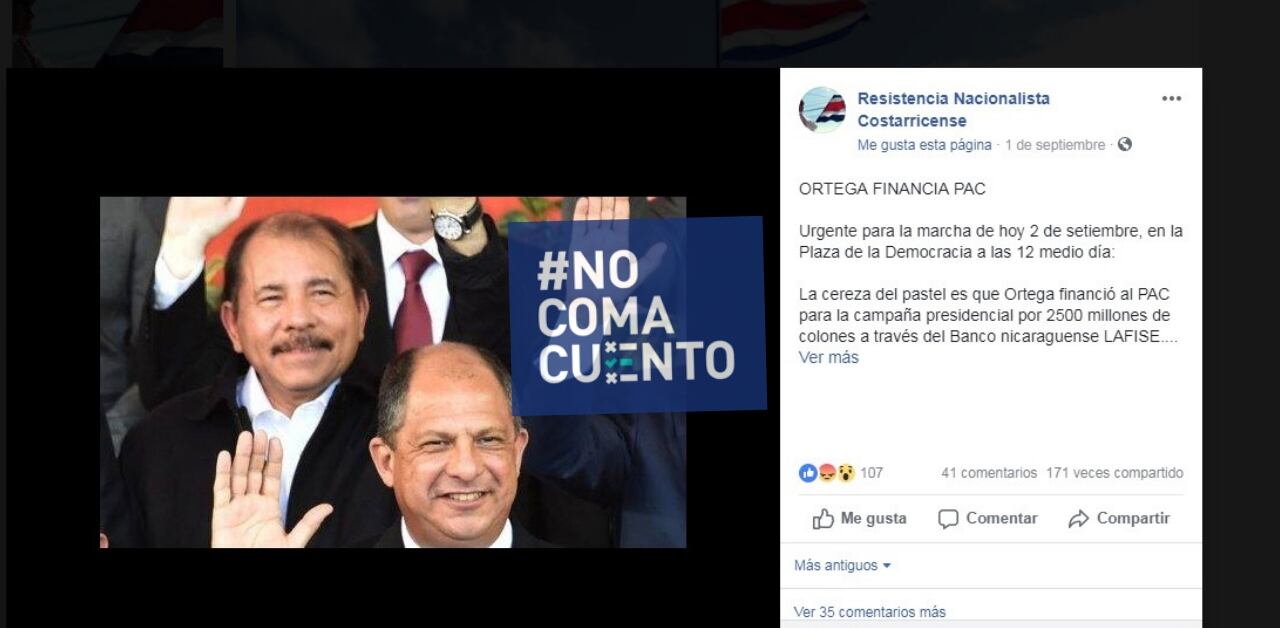Click the share arrow icon
Viewport: 1280px width, 628px height.
[1078, 519]
